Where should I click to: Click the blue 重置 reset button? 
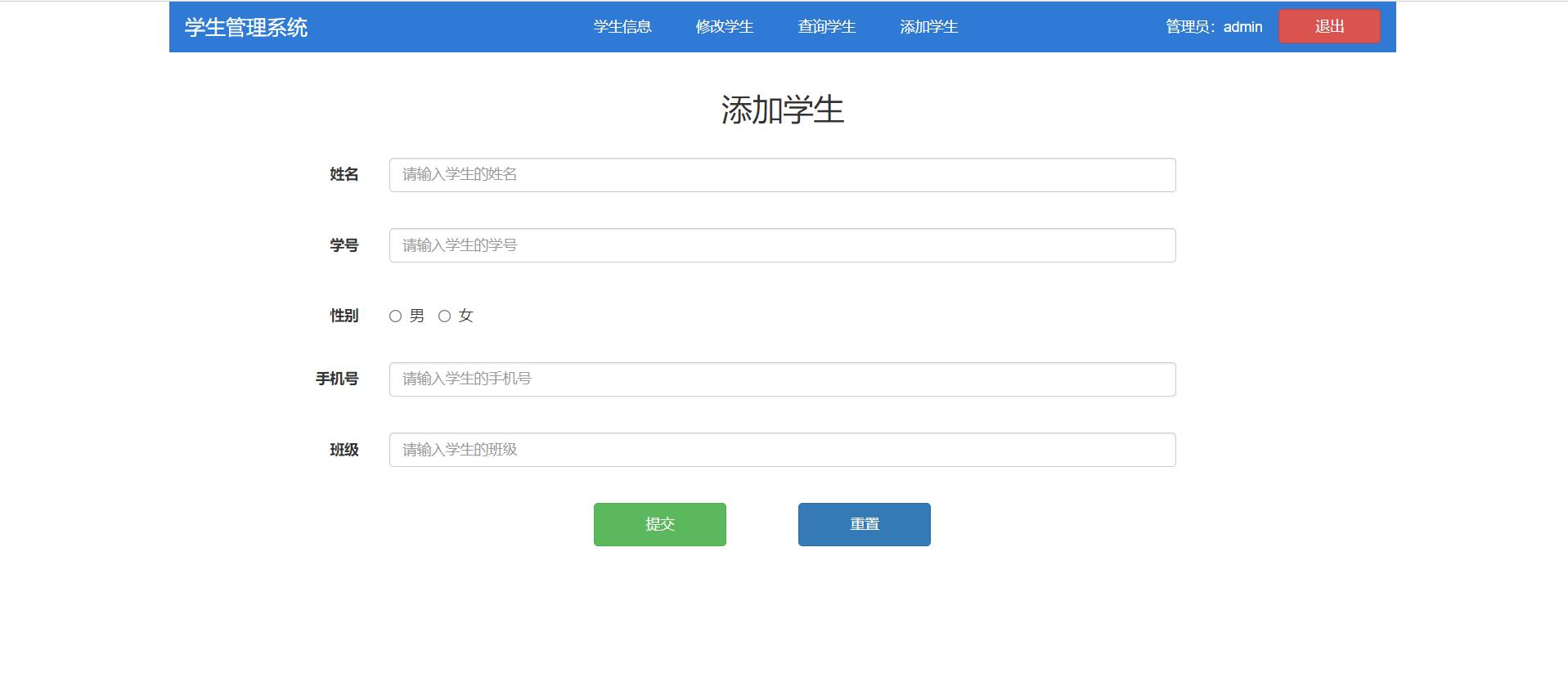[x=865, y=524]
